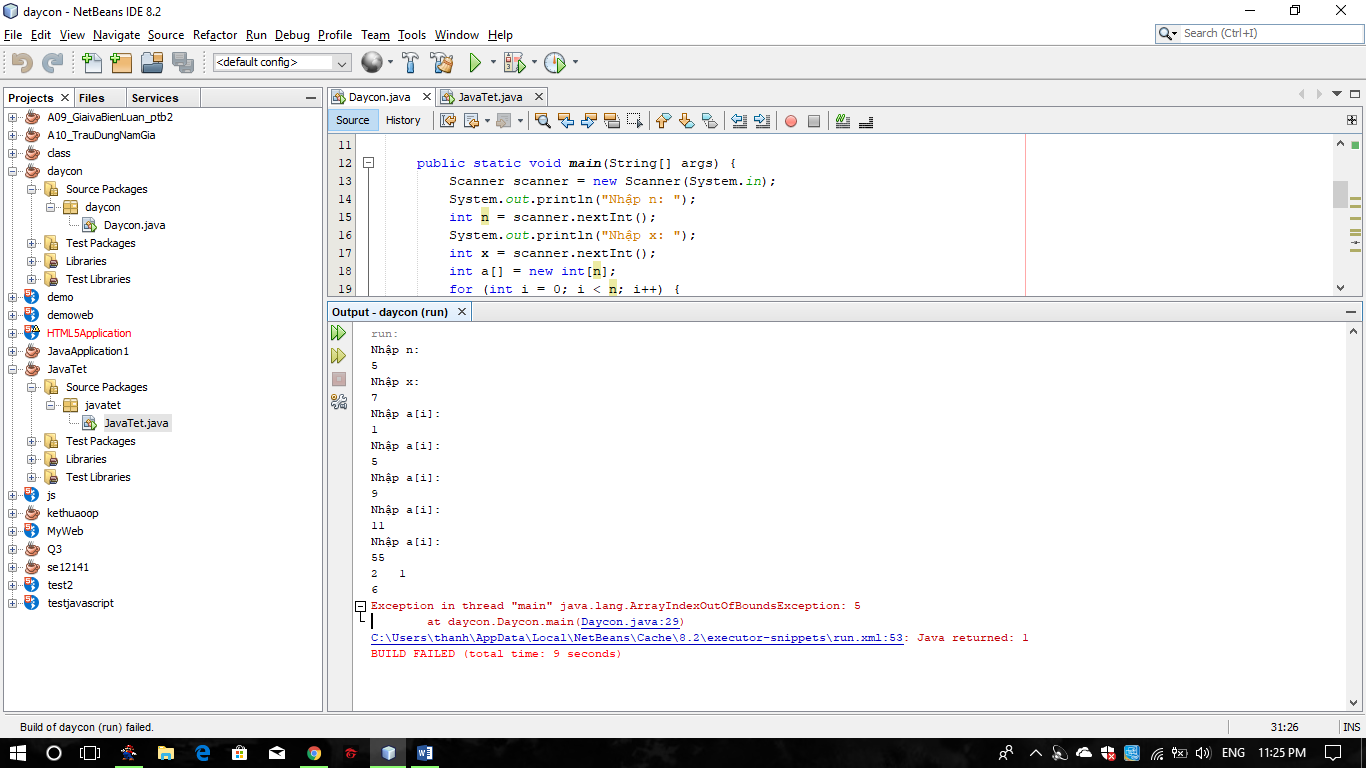The height and width of the screenshot is (768, 1366).
Task: Open Microsoft Word from the taskbar
Action: (424, 753)
